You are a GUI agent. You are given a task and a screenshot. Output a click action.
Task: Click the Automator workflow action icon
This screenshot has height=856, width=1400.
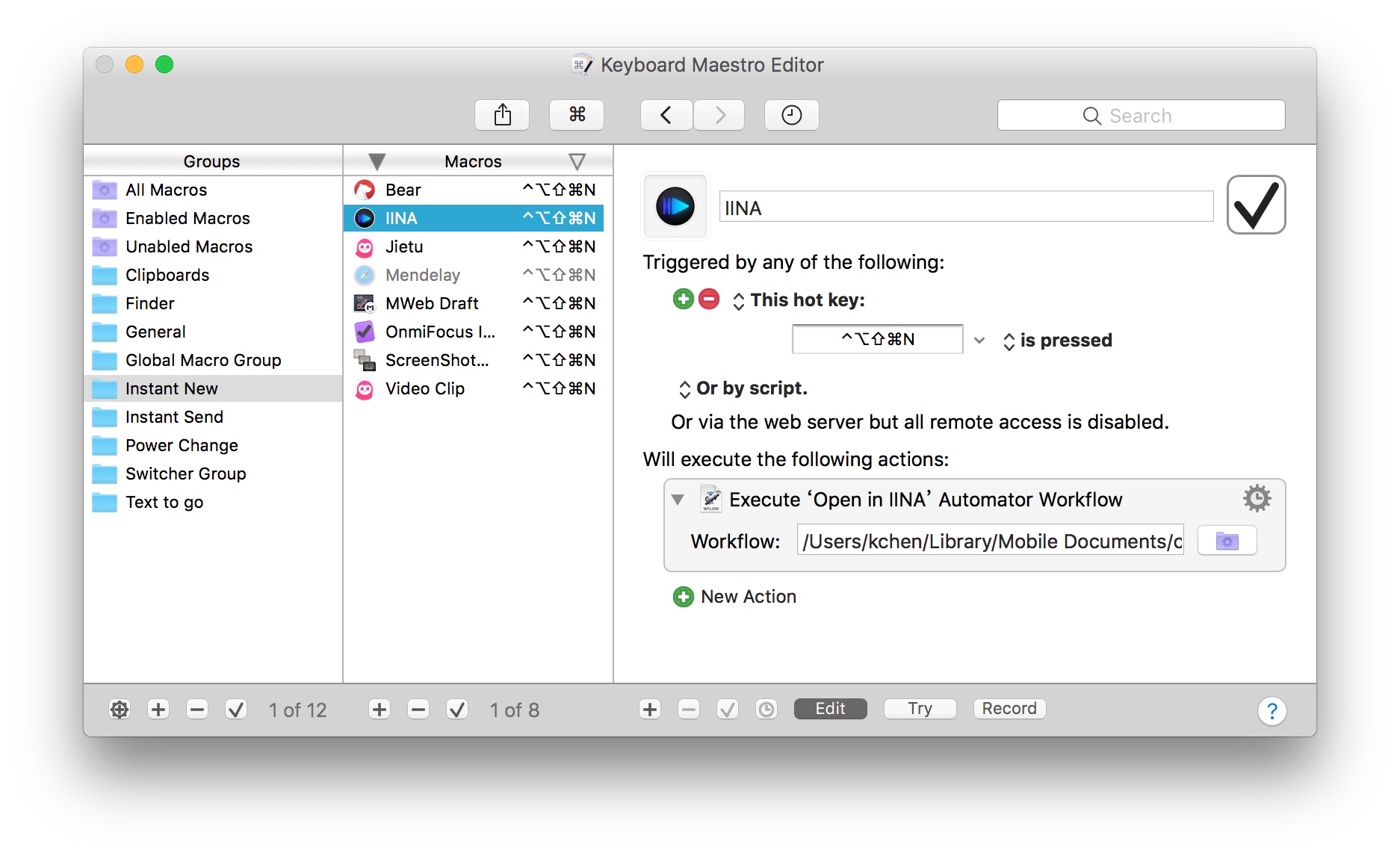[710, 499]
